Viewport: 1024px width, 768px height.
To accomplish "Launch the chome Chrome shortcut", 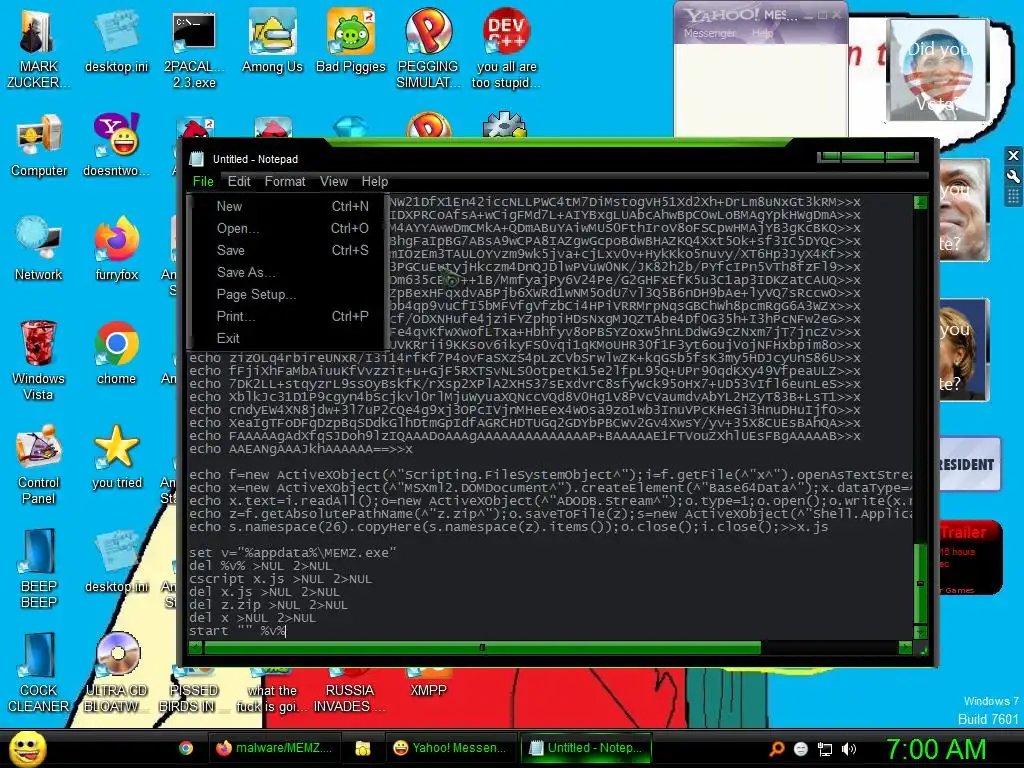I will pos(116,353).
